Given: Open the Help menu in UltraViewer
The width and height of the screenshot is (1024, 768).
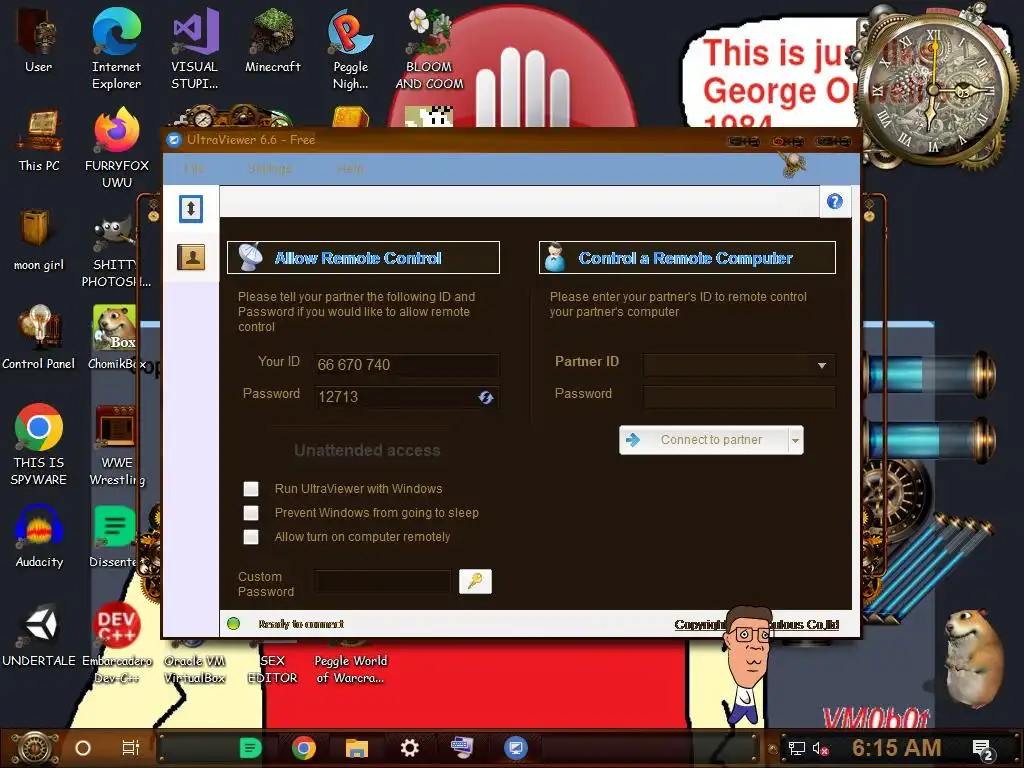Looking at the screenshot, I should click(x=350, y=168).
